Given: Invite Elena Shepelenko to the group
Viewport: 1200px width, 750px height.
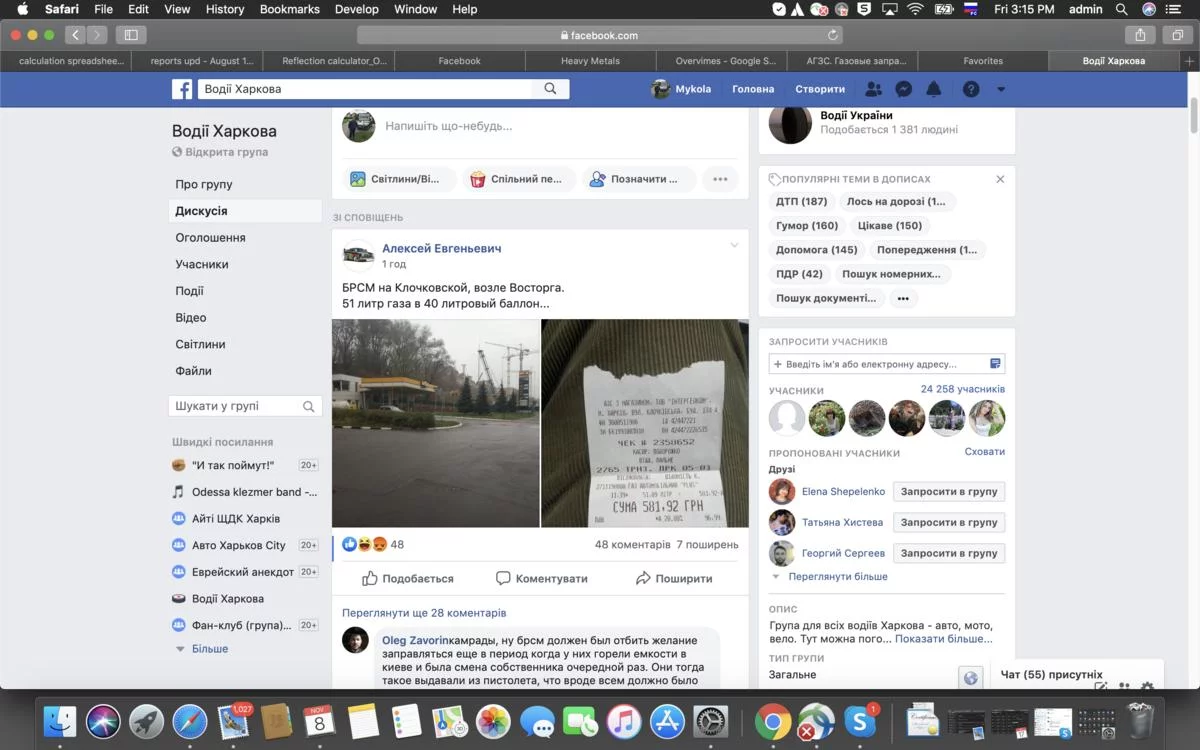Looking at the screenshot, I should (949, 492).
